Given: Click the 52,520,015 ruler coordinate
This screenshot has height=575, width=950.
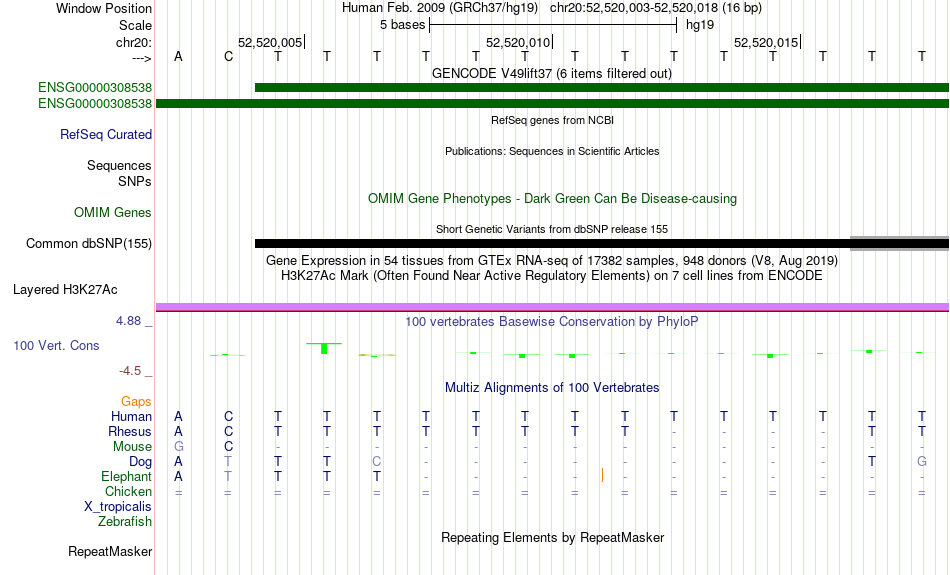Looking at the screenshot, I should click(x=766, y=42).
